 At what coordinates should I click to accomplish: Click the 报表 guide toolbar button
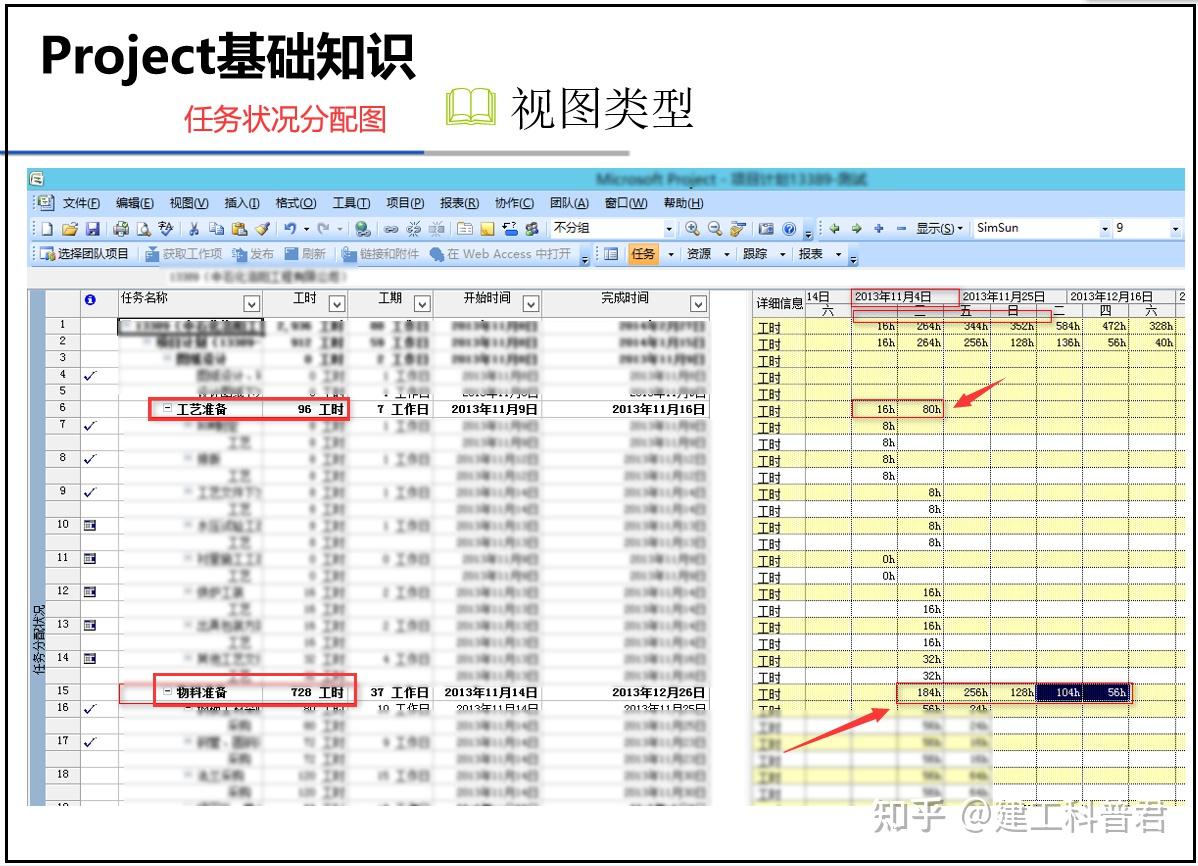click(811, 254)
